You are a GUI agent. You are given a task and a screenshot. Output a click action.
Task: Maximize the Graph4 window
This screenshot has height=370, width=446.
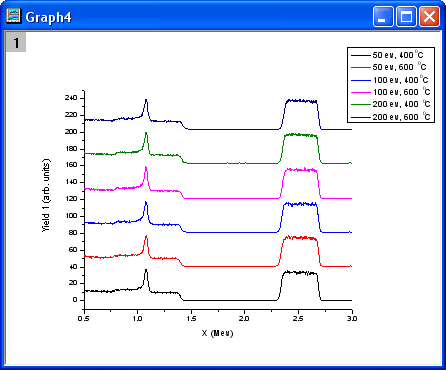pos(406,16)
